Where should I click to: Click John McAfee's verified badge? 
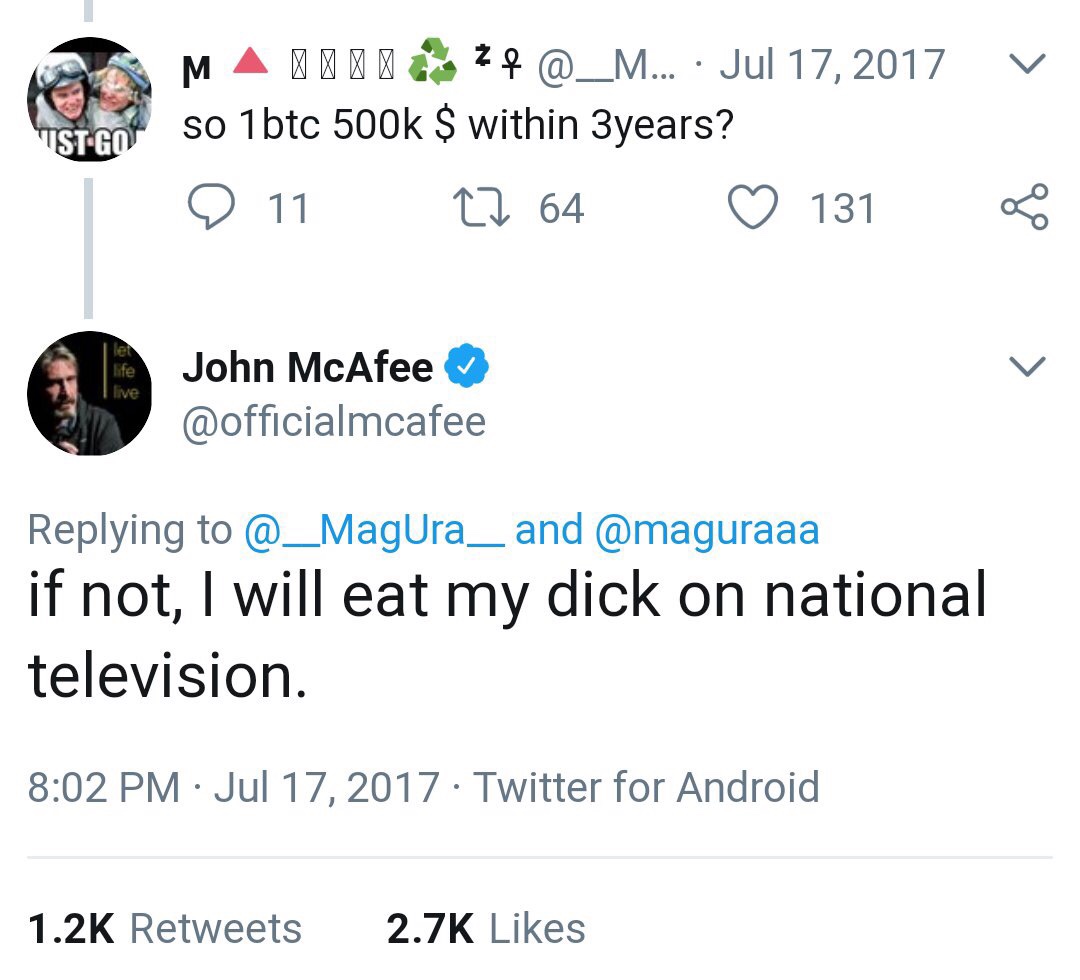[x=466, y=368]
